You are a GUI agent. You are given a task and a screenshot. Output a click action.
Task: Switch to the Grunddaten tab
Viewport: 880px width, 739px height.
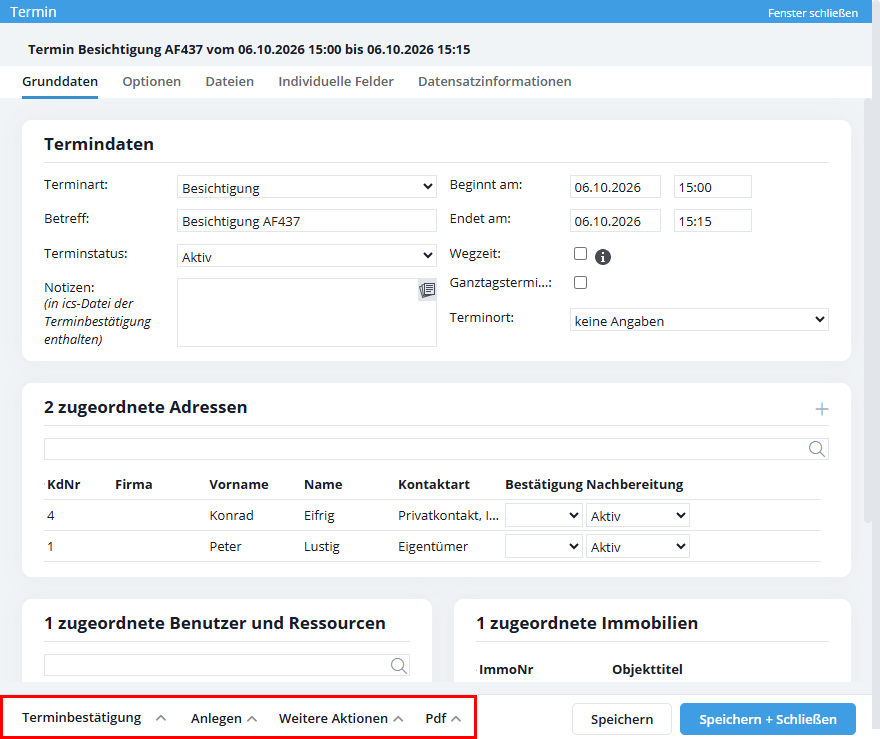tap(60, 81)
